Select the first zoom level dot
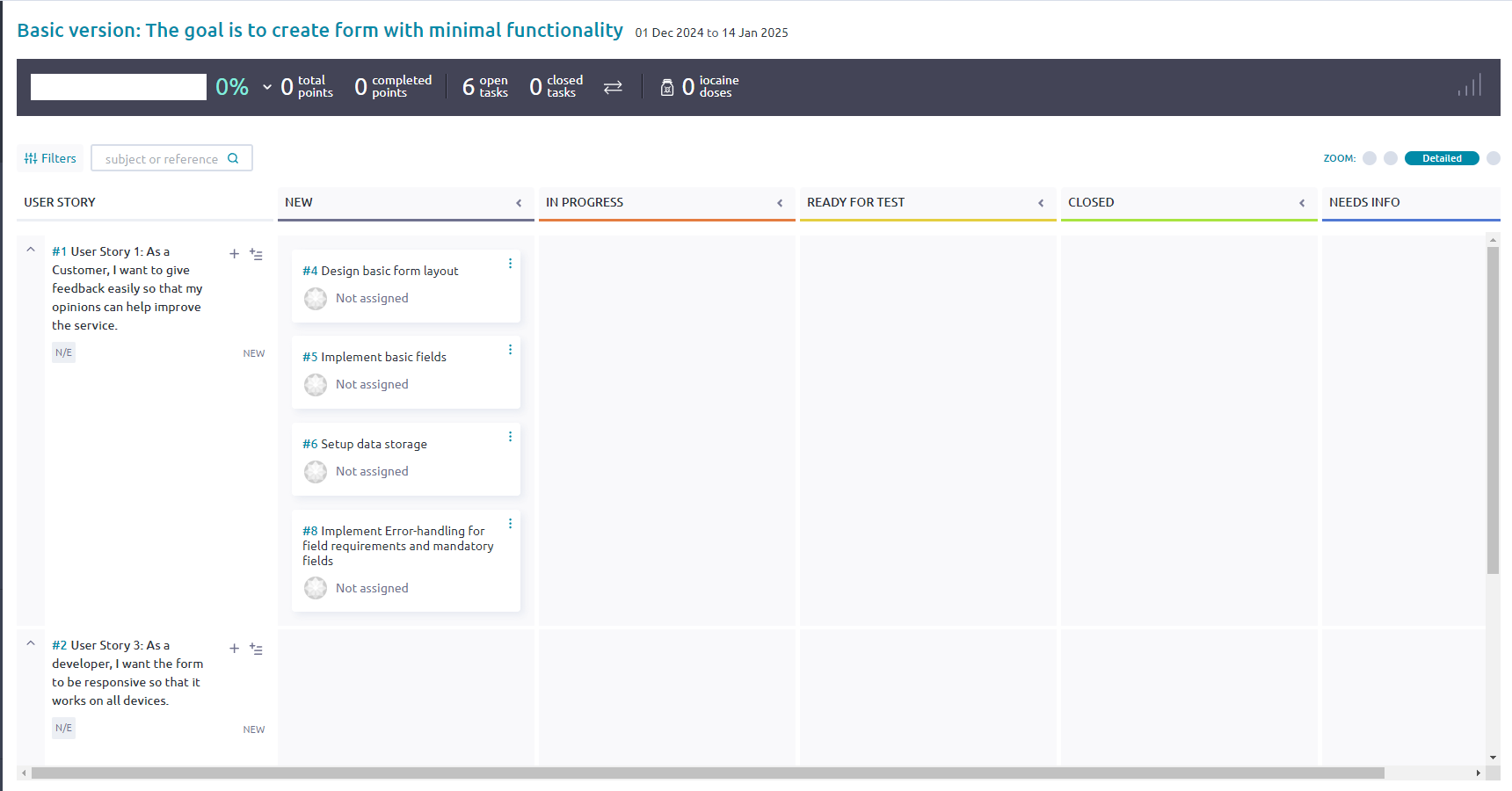Screen dimensions: 1512x791 1370,158
